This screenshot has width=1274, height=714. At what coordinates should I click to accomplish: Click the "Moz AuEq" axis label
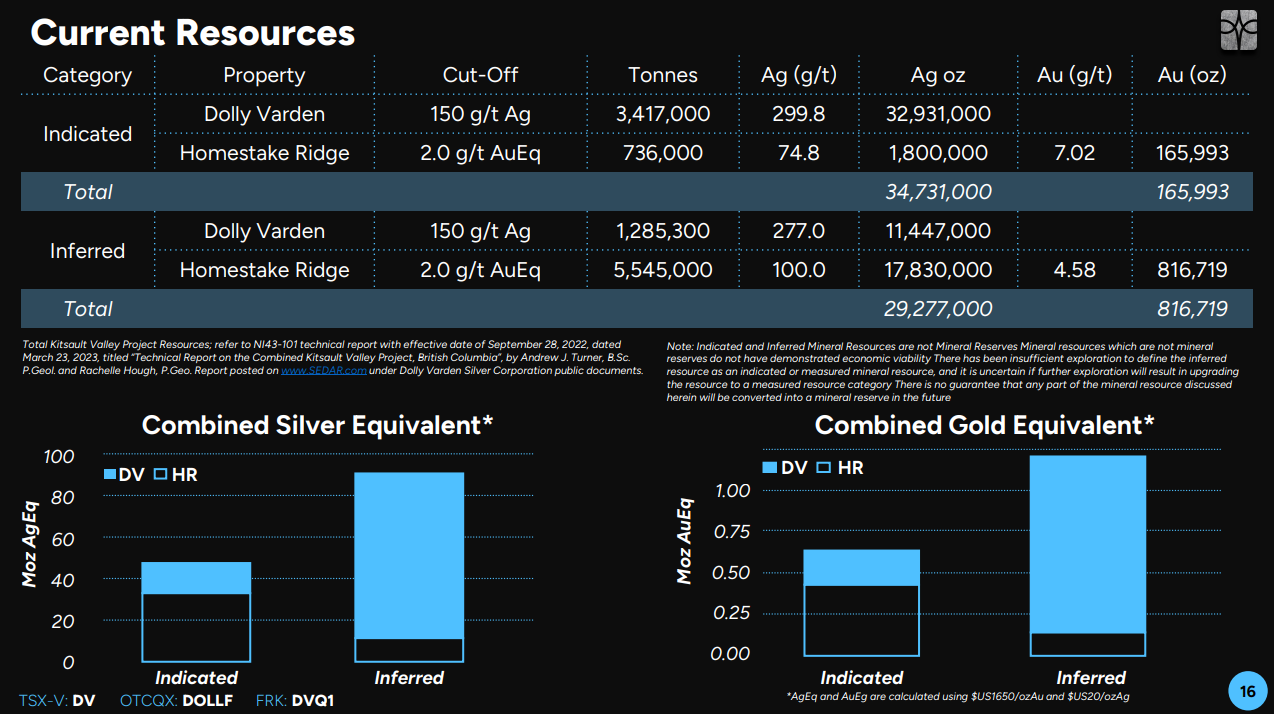[x=684, y=543]
